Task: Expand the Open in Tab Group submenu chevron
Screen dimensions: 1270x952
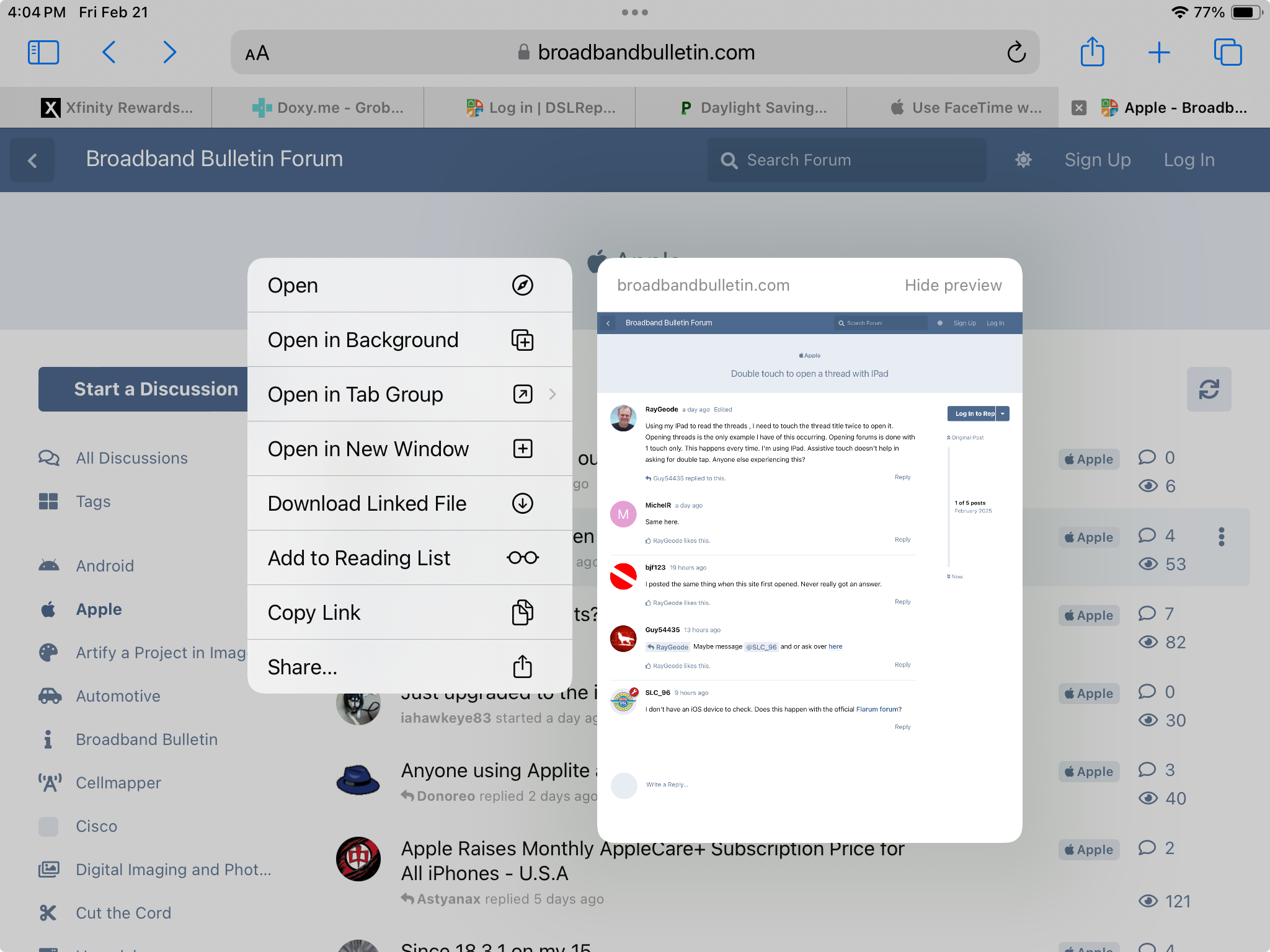Action: coord(553,394)
